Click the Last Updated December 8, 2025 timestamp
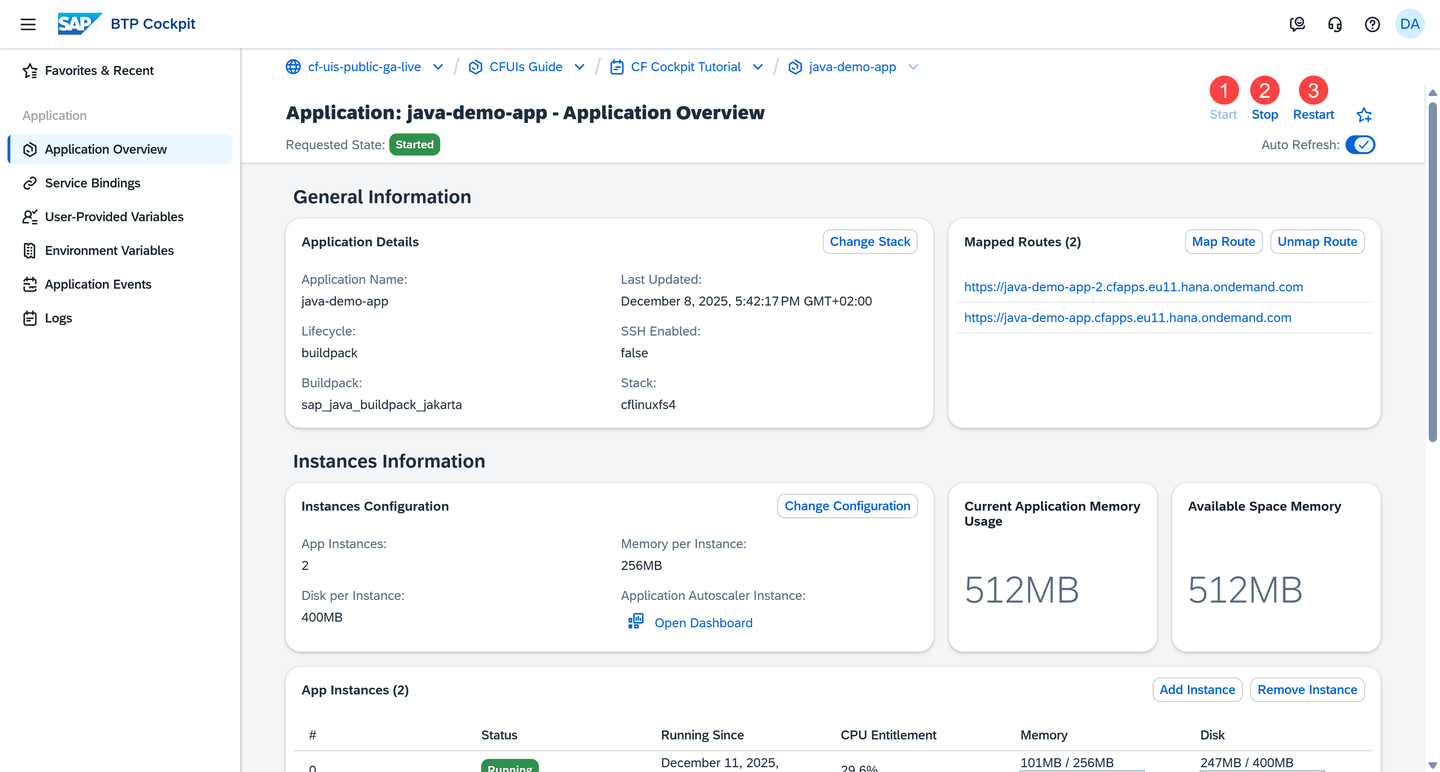 [x=746, y=301]
